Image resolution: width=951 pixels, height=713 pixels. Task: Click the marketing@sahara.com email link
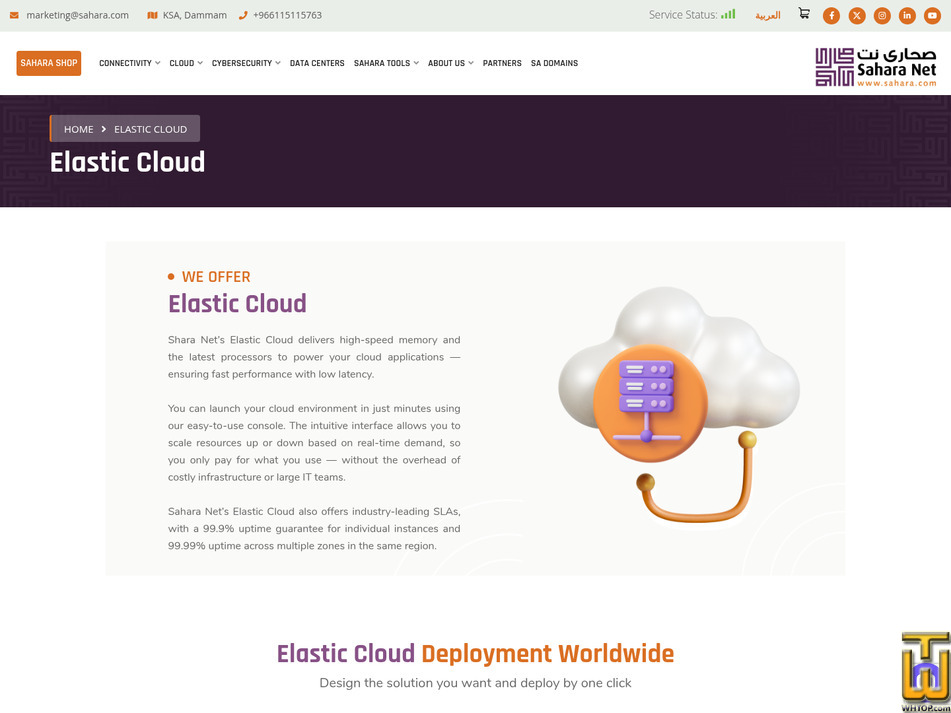(78, 15)
